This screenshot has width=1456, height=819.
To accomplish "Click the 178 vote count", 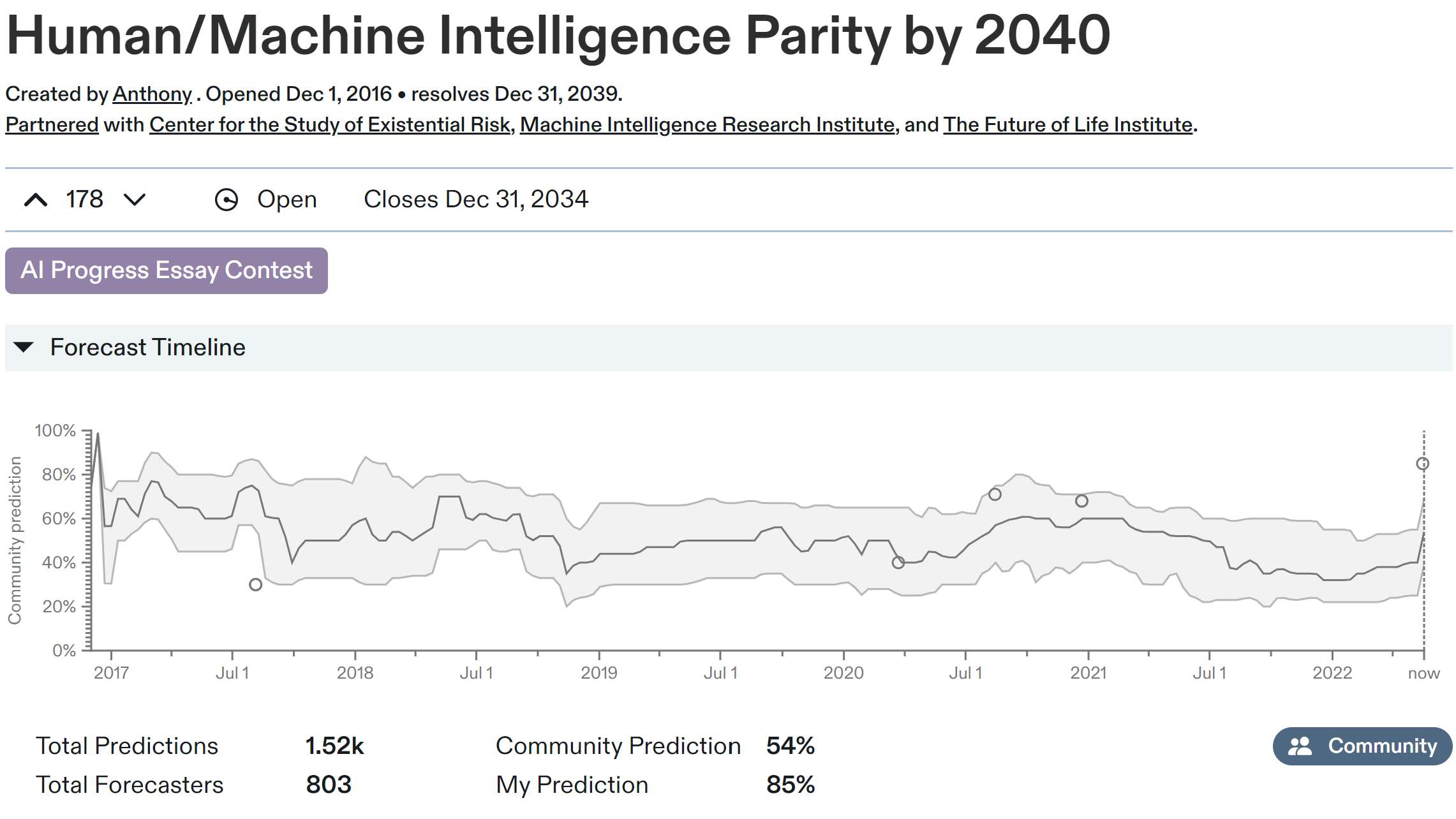I will click(84, 200).
